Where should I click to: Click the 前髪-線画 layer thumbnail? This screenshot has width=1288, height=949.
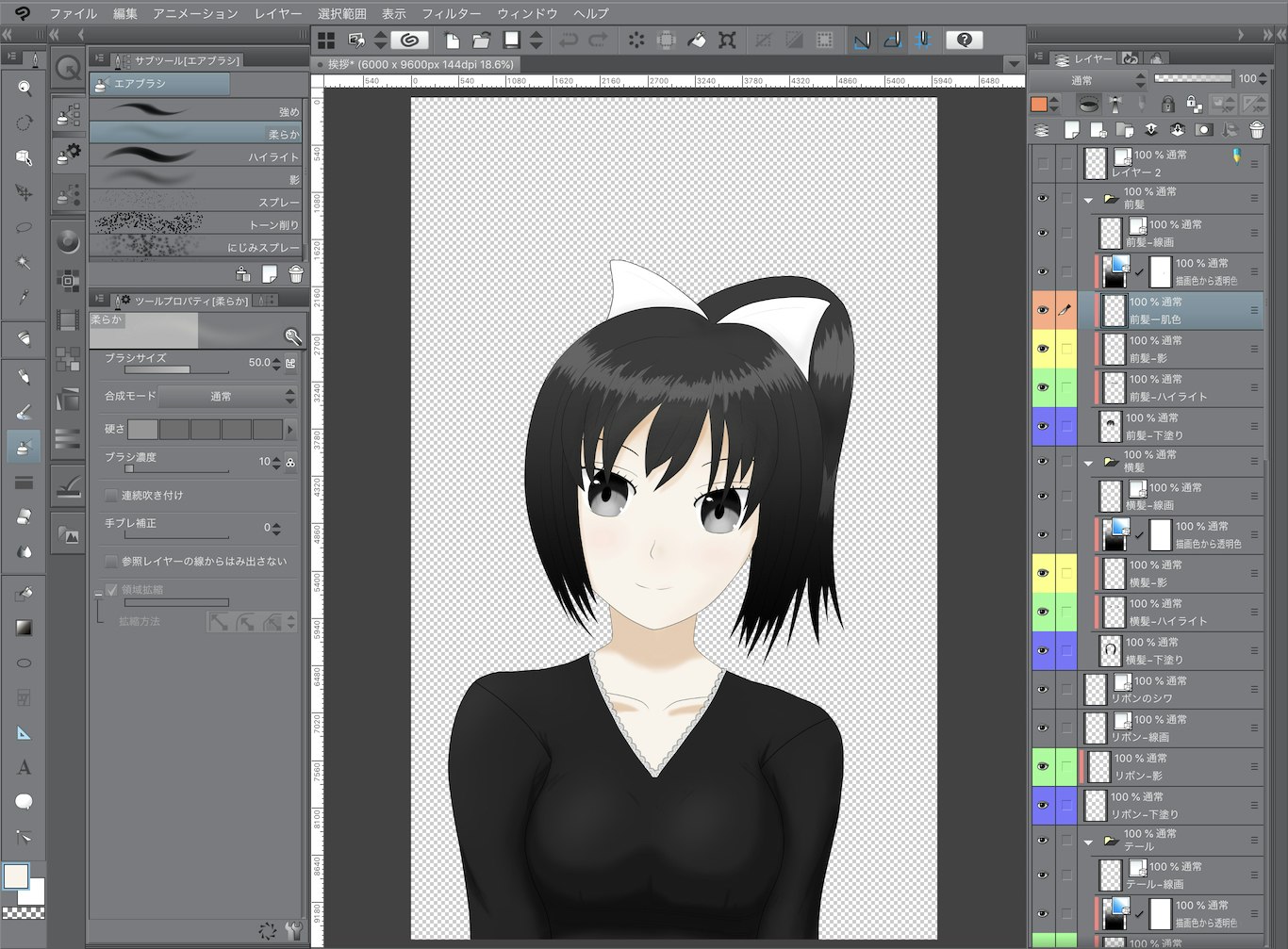1109,233
